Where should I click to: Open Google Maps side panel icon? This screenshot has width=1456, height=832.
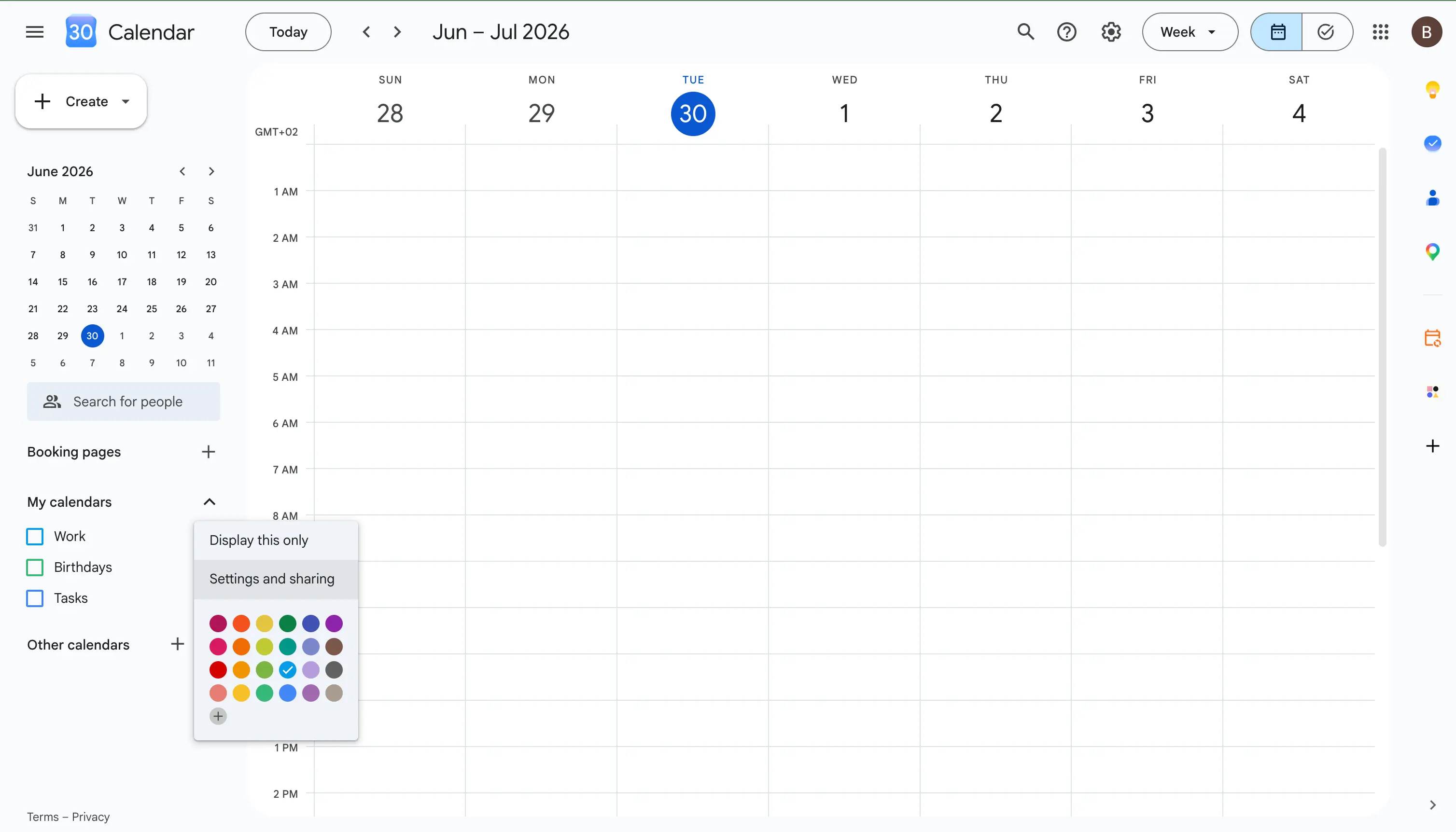click(x=1432, y=251)
